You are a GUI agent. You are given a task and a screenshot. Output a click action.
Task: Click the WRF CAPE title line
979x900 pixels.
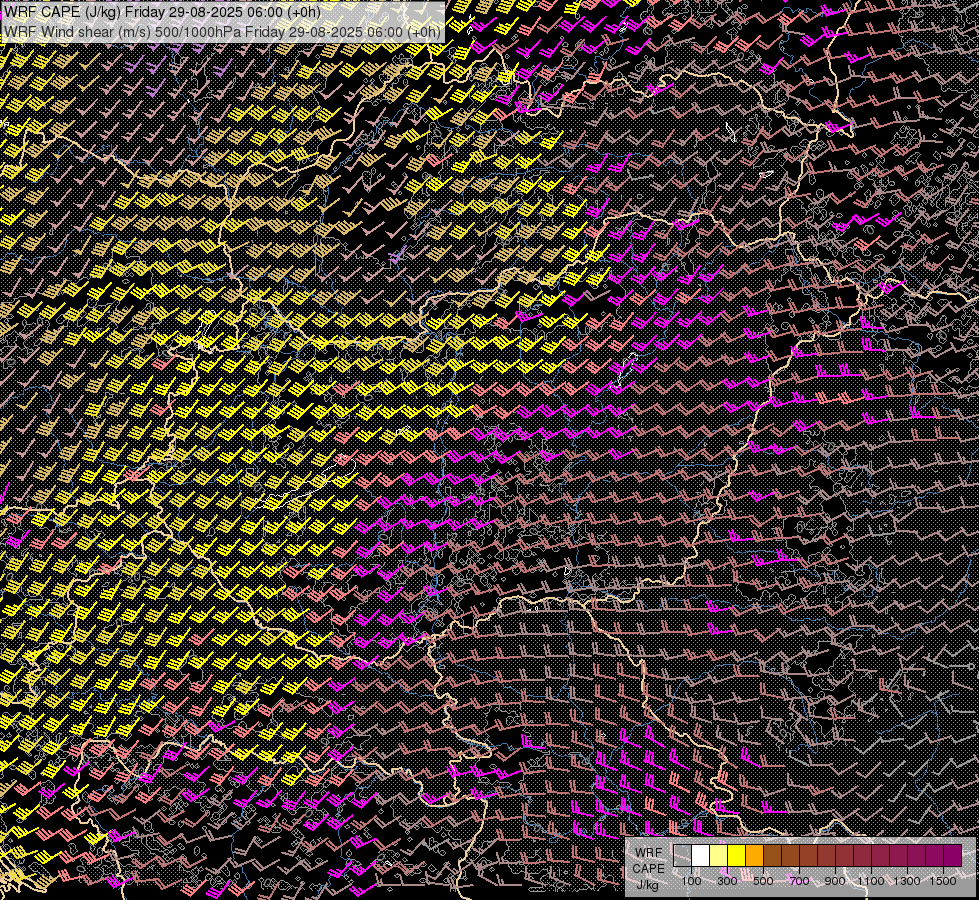pos(162,12)
